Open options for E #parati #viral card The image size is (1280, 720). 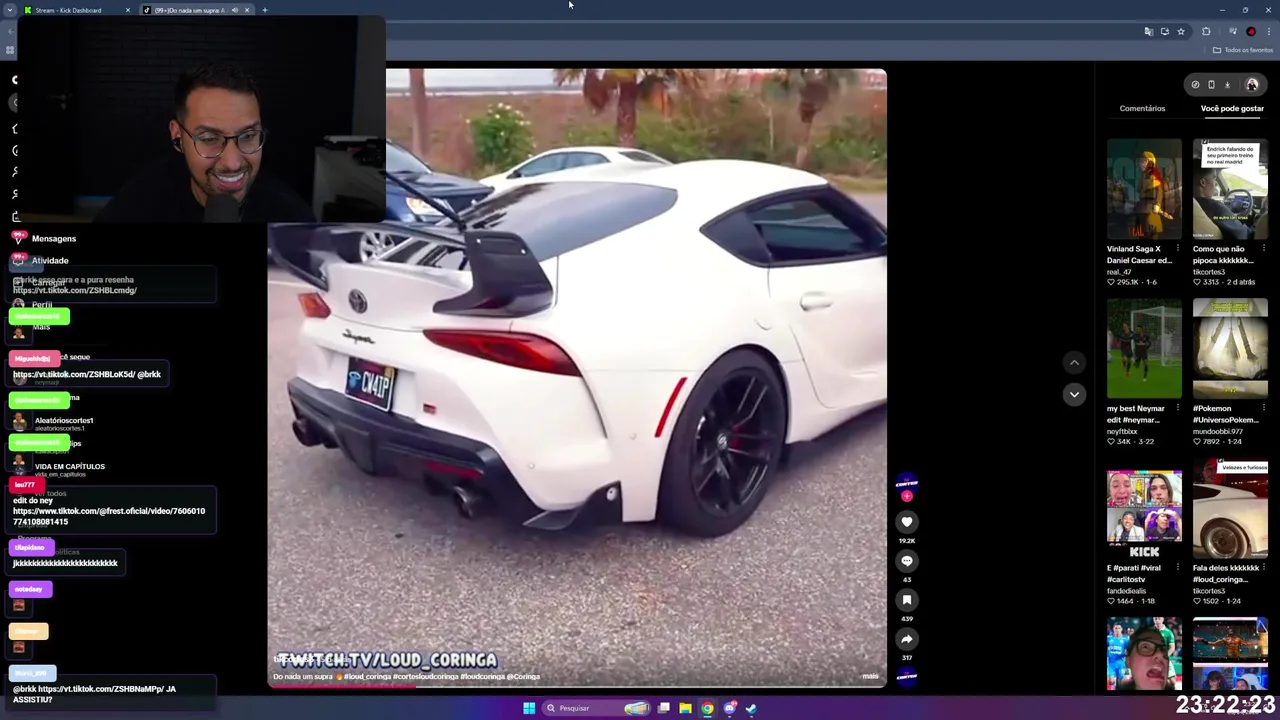tap(1177, 568)
